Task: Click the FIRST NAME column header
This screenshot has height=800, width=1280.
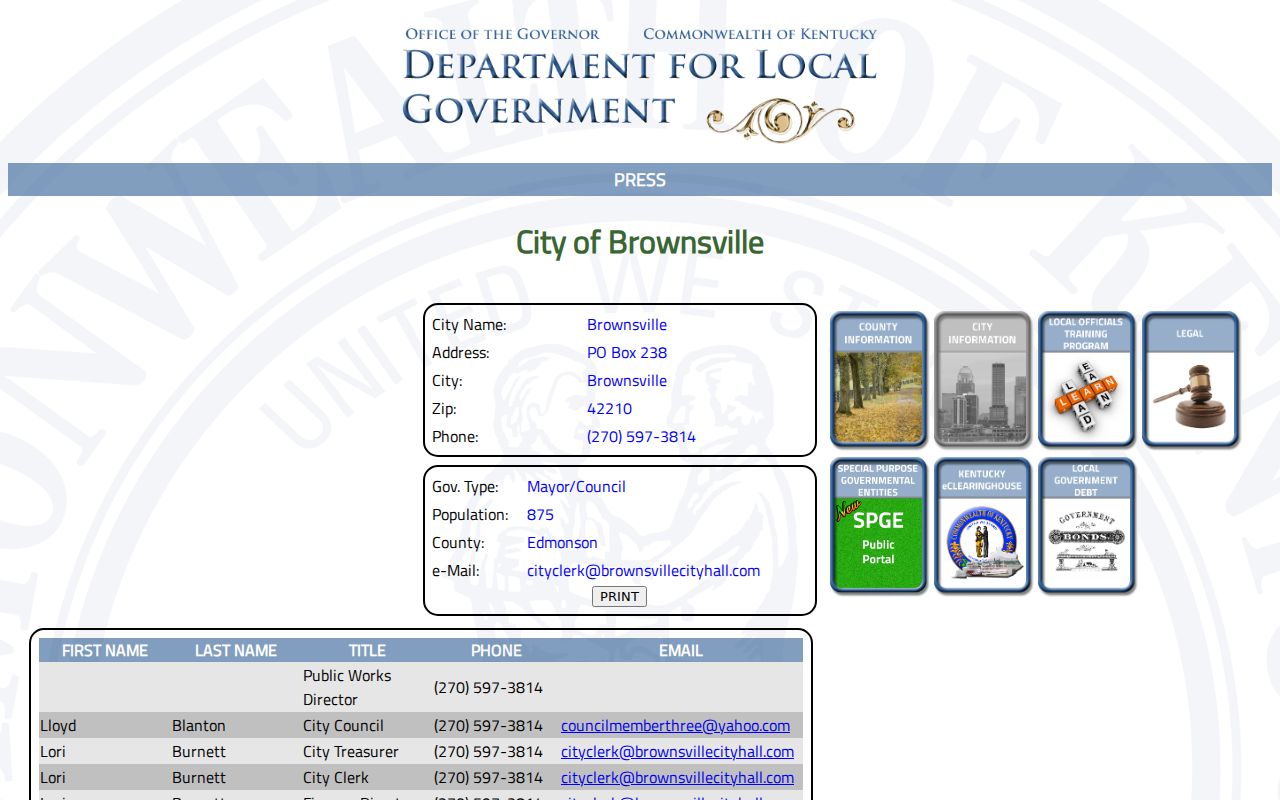Action: click(105, 650)
